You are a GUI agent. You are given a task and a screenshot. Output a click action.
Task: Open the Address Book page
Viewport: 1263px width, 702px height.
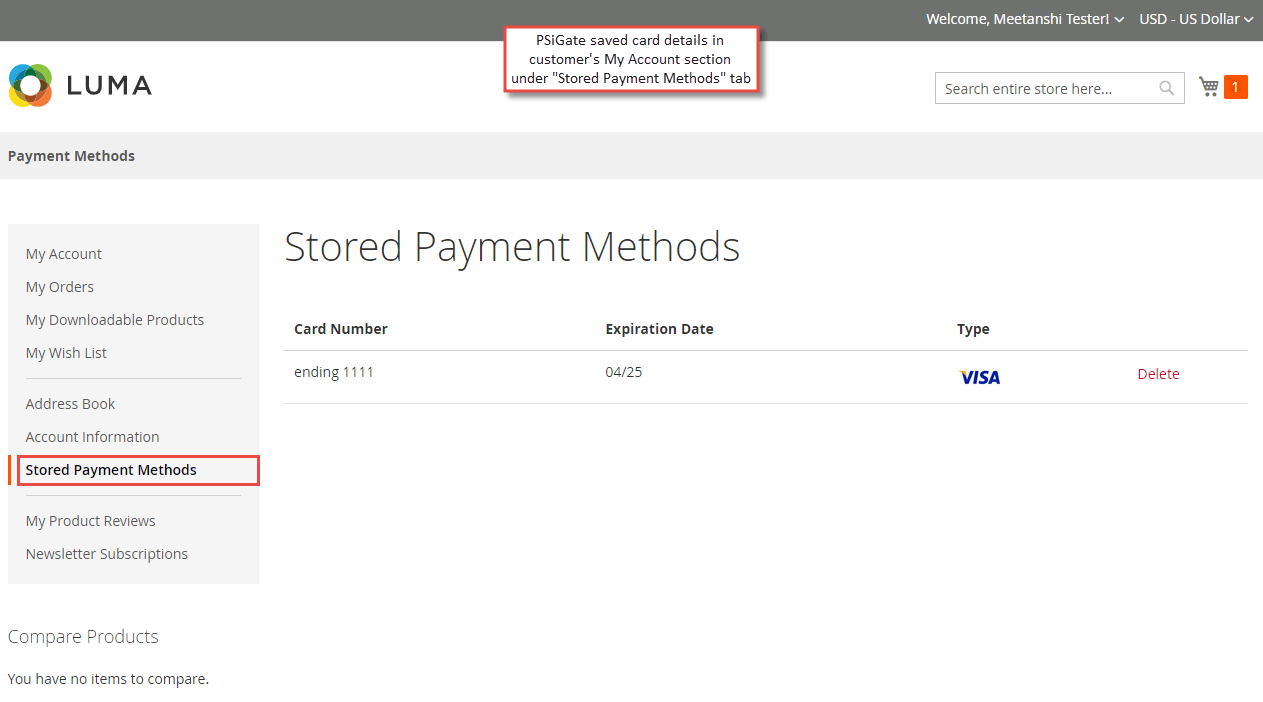[x=70, y=403]
